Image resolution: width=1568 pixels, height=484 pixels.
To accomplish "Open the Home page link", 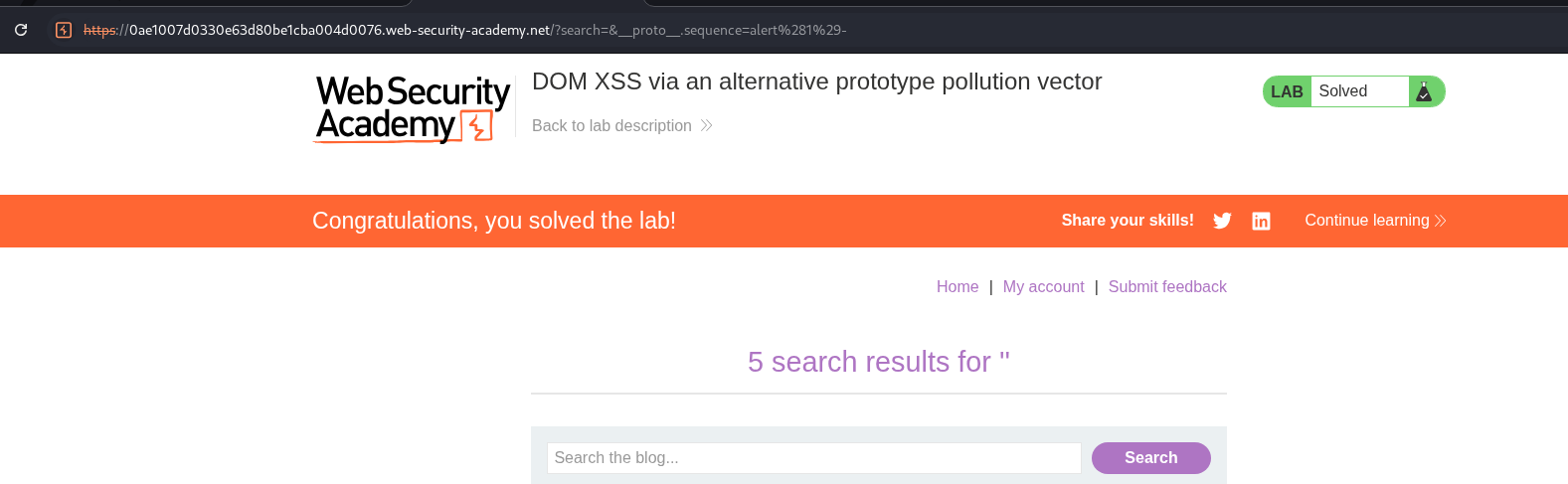I will click(958, 286).
